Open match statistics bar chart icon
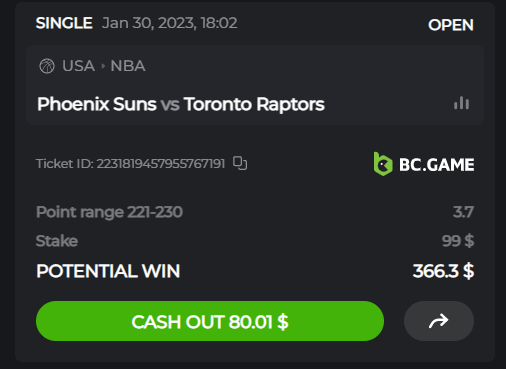The width and height of the screenshot is (506, 369). [461, 103]
